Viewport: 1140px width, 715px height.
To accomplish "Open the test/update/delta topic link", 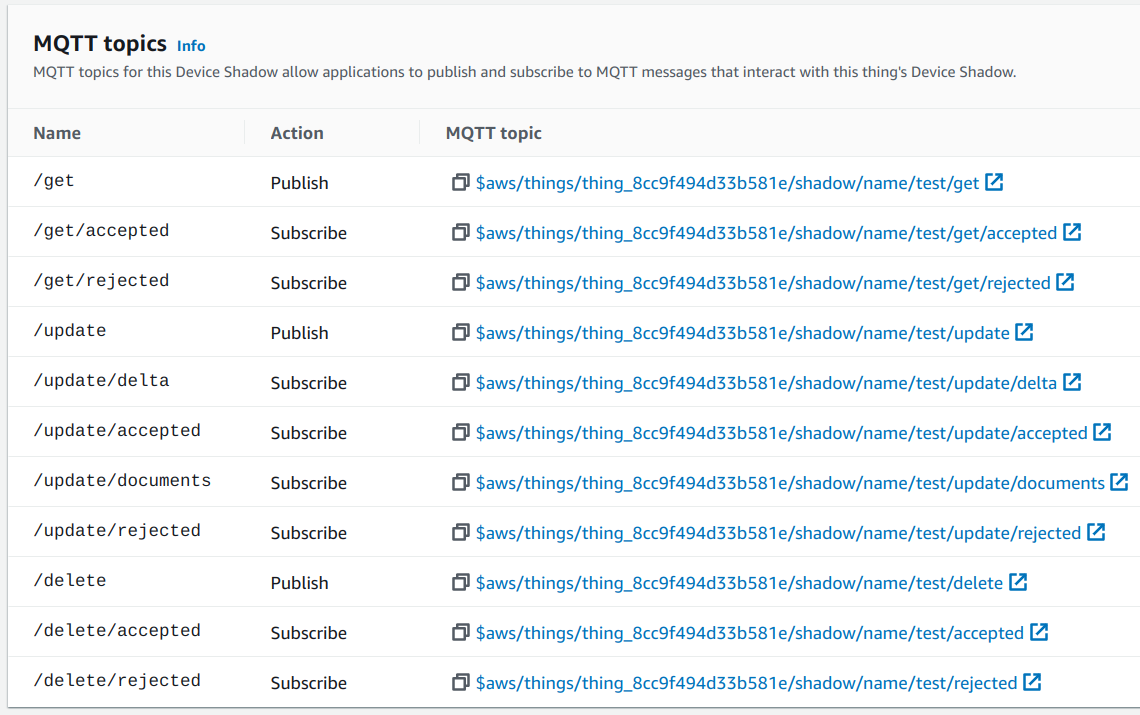I will click(766, 383).
